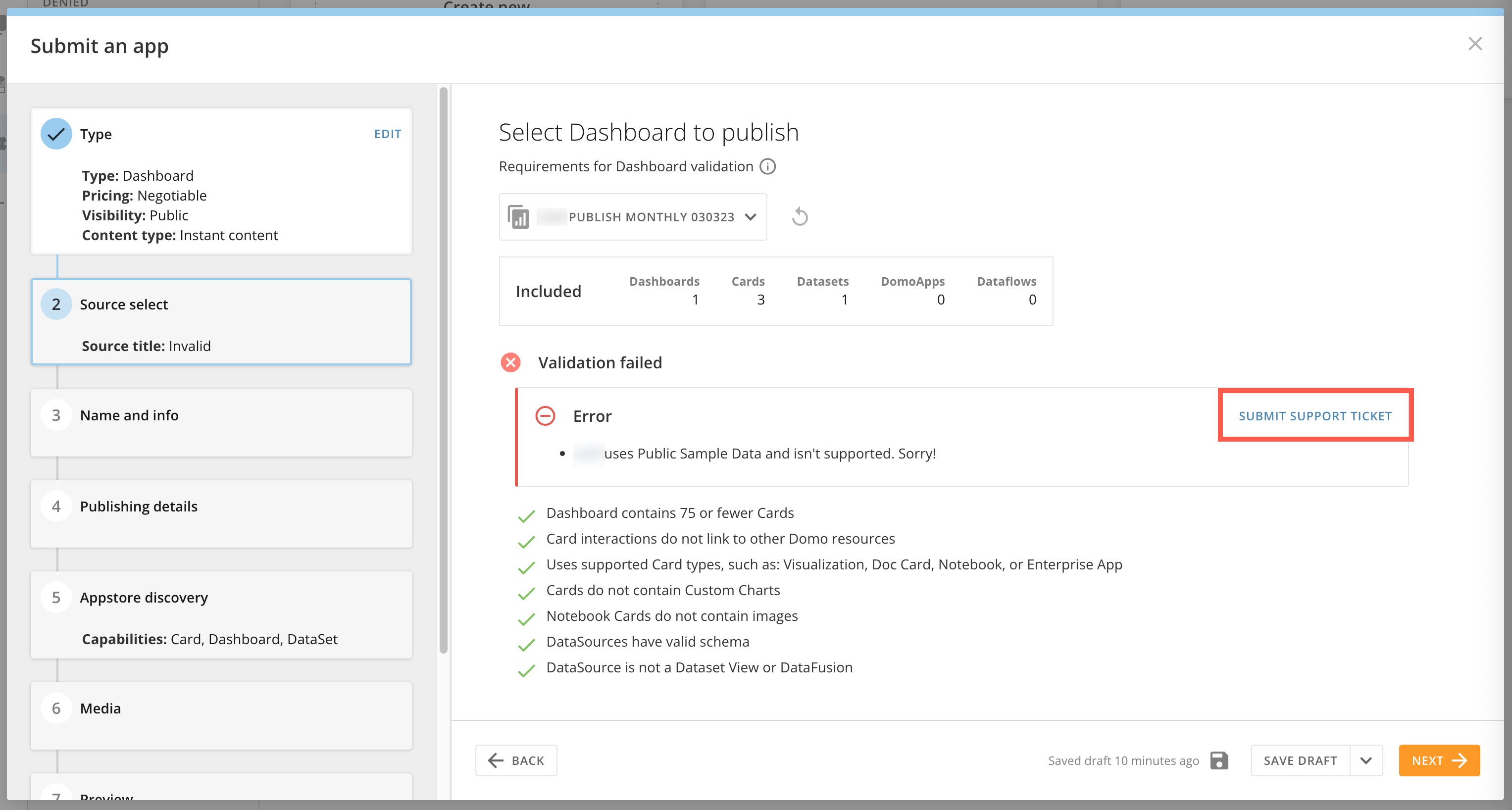Go back with the BACK button
This screenshot has width=1512, height=810.
click(516, 760)
